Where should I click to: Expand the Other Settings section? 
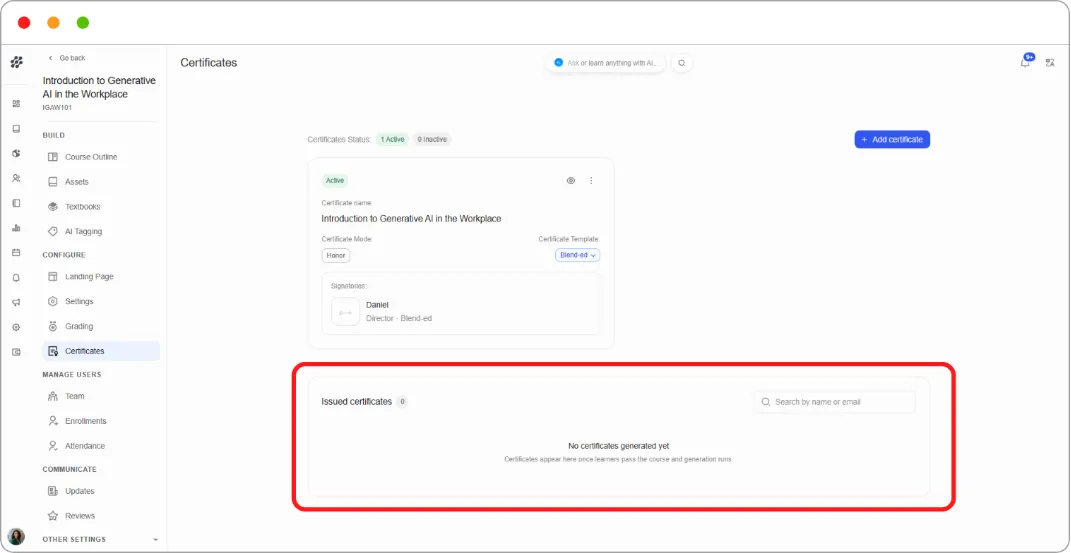coord(100,539)
